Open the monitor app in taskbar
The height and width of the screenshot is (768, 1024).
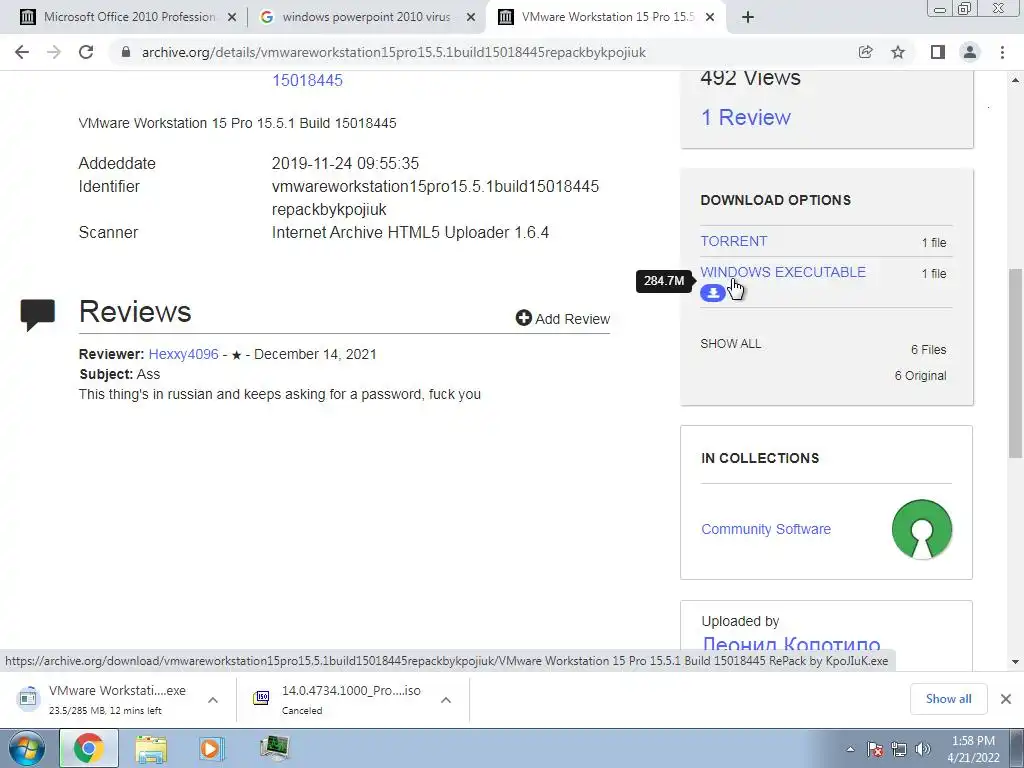tap(274, 749)
